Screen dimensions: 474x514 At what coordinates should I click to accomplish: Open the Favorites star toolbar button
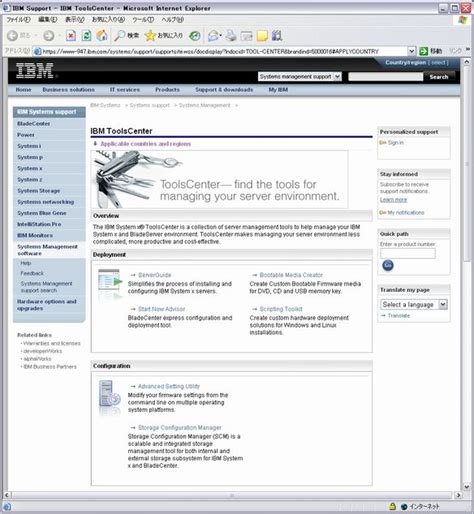[x=164, y=35]
